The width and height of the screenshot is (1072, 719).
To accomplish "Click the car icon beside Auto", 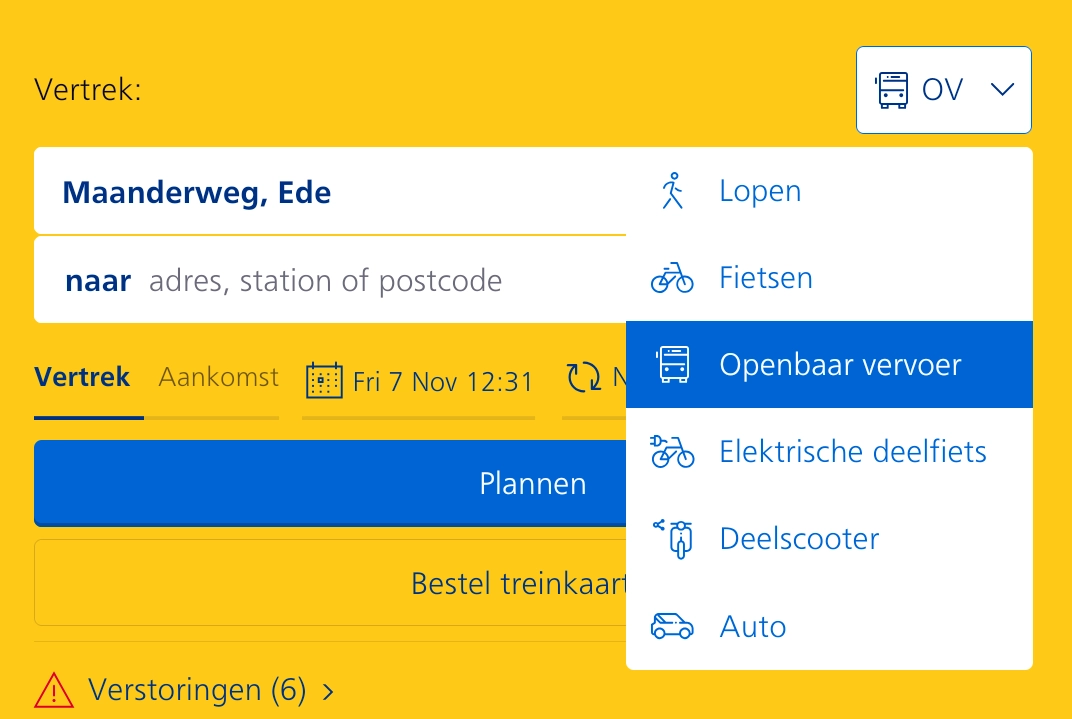I will (672, 627).
